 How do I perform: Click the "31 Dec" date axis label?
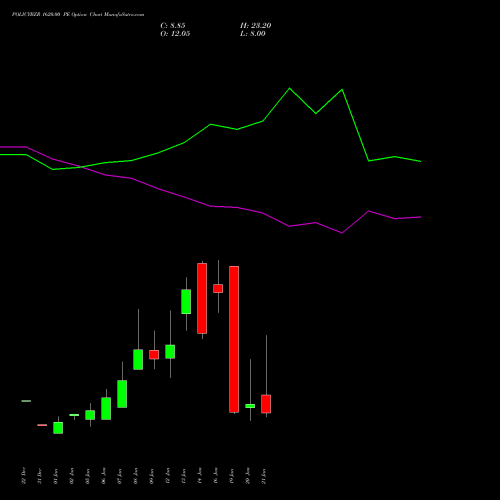[x=39, y=476]
